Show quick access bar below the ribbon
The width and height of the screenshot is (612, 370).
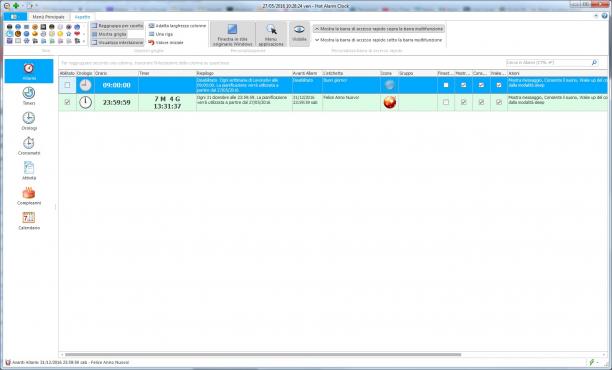(x=379, y=40)
